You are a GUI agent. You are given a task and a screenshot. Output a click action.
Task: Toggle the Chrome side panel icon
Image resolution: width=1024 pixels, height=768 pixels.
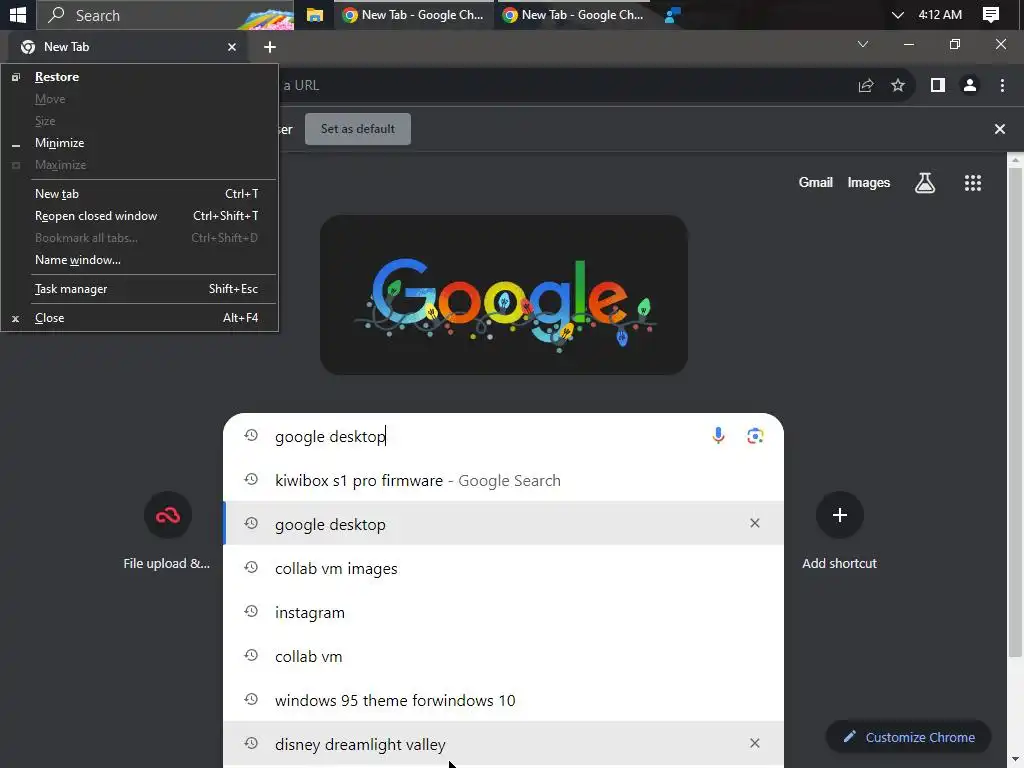[938, 85]
